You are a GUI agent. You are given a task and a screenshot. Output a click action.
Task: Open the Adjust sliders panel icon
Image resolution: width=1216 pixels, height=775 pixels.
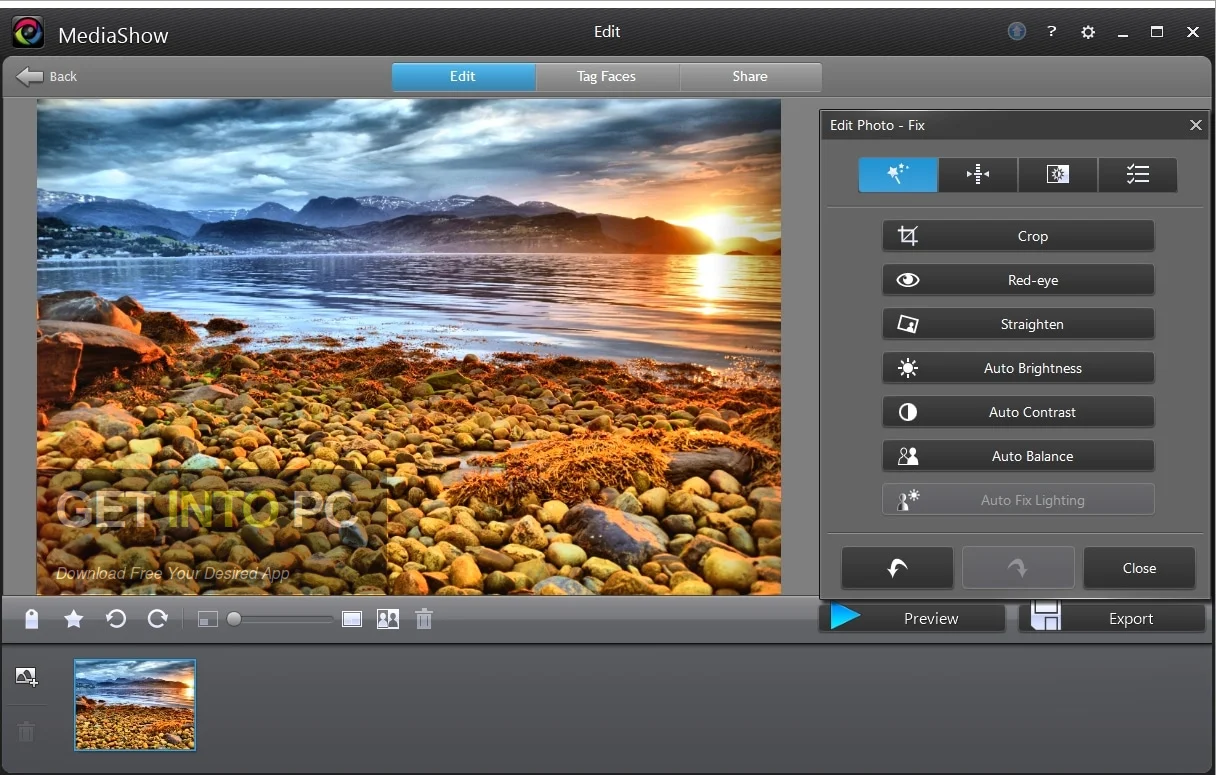point(977,174)
